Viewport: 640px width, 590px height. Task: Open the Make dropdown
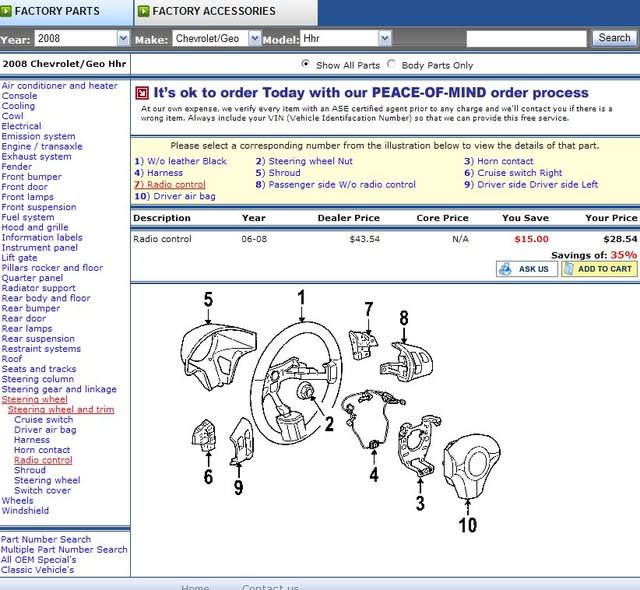(x=254, y=39)
